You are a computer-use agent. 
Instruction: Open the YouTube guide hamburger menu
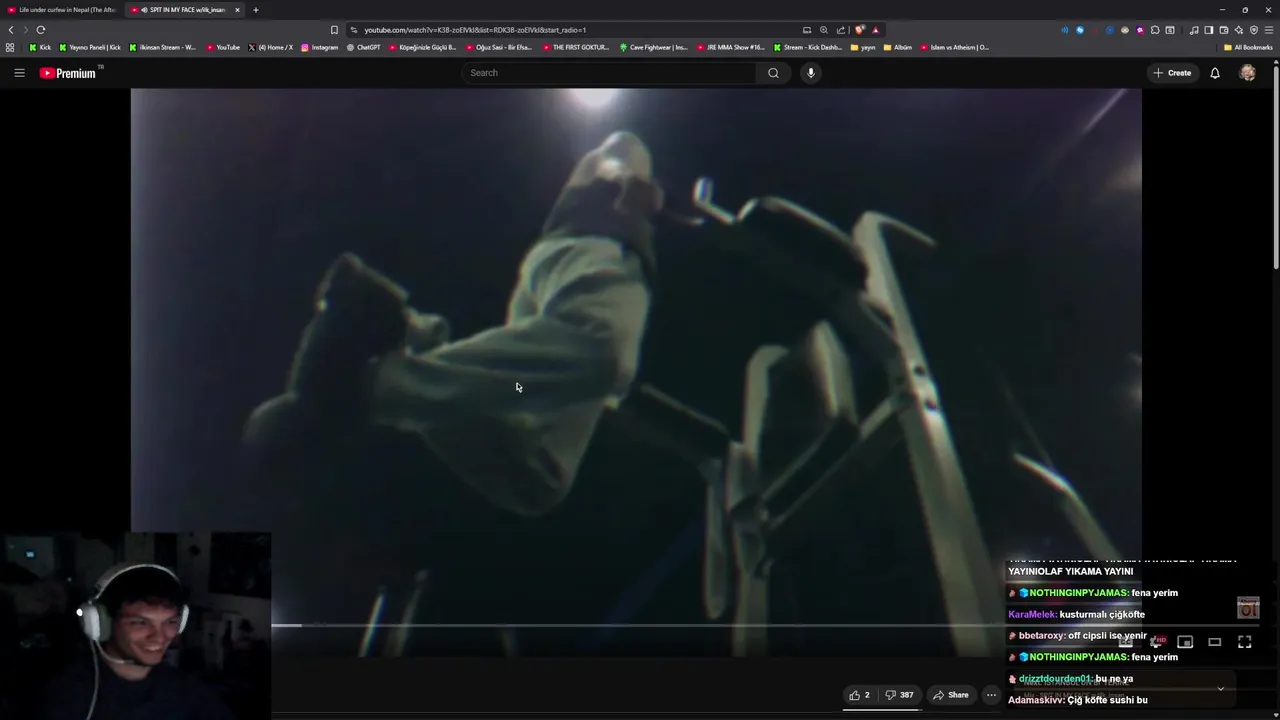point(19,72)
